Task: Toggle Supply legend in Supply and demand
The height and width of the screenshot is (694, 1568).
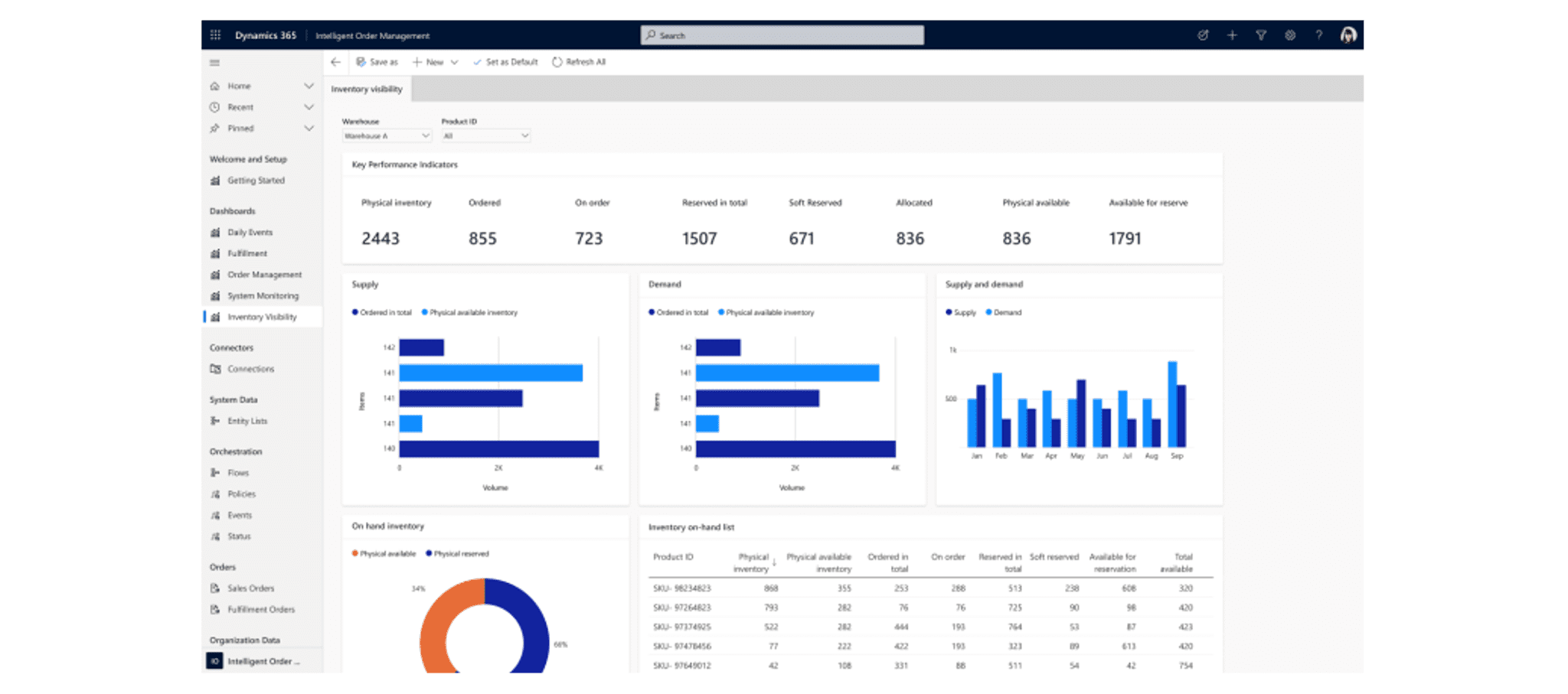Action: pos(961,312)
